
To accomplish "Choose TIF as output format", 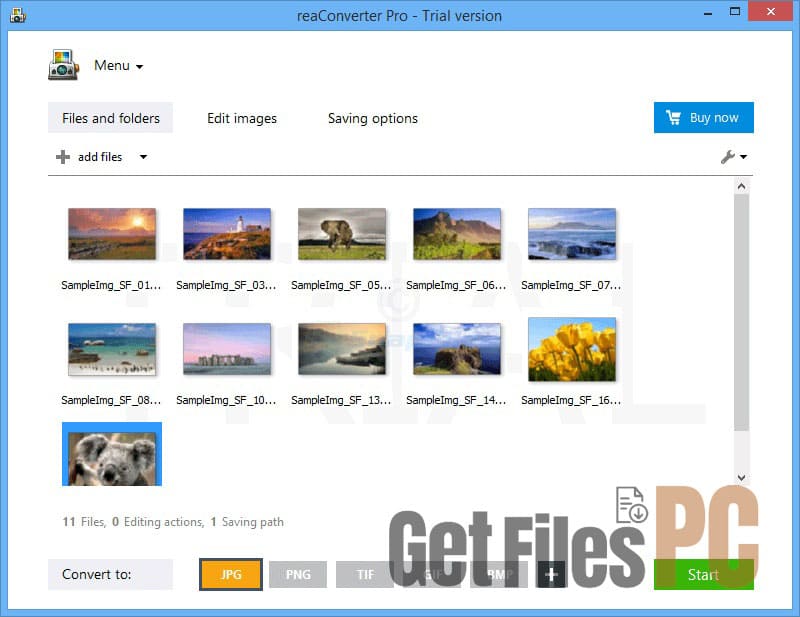I will [365, 575].
